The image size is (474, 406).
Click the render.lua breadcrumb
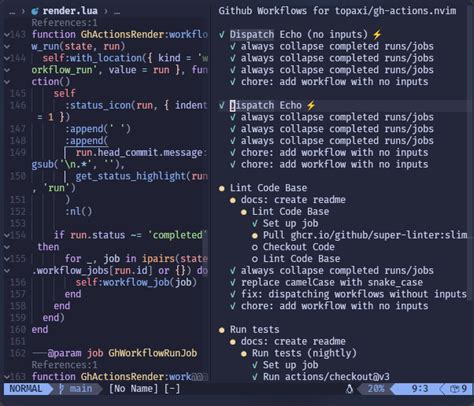pos(70,11)
